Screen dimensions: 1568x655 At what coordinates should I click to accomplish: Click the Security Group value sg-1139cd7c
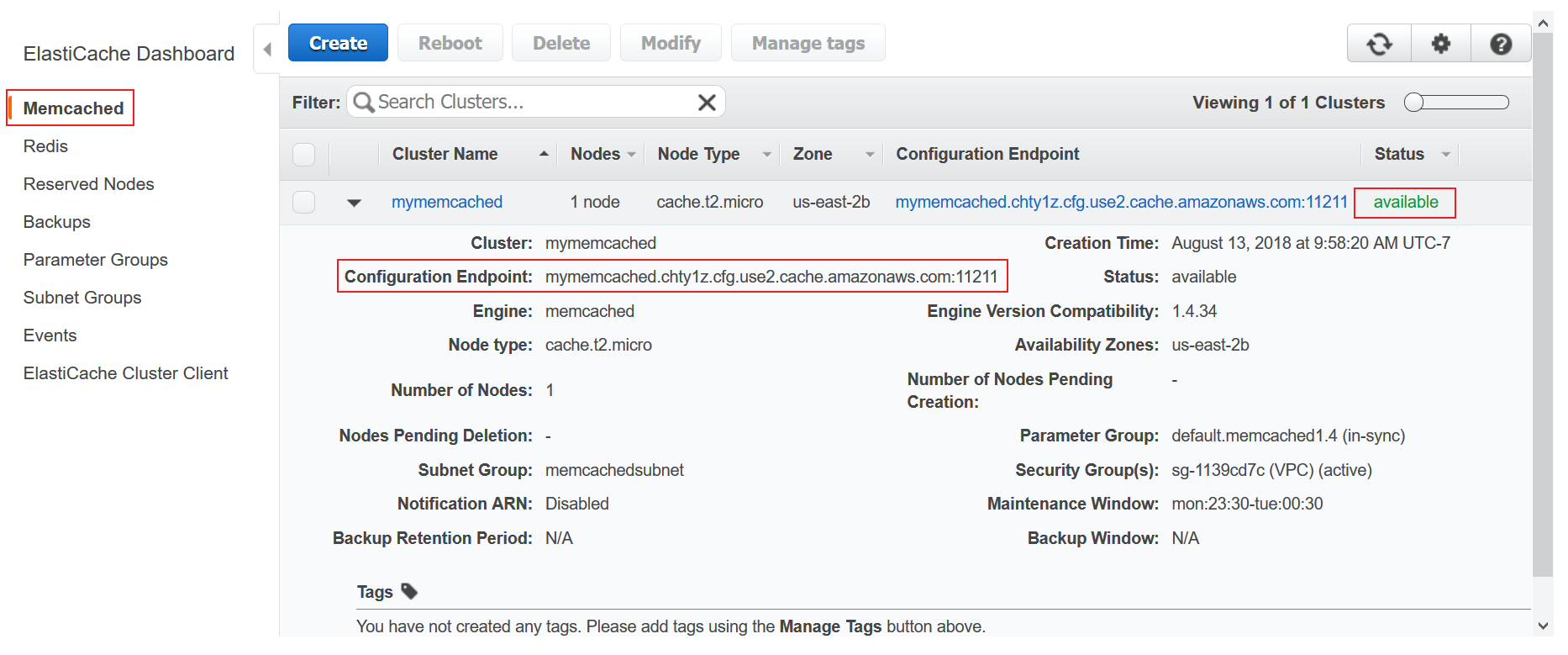1271,470
